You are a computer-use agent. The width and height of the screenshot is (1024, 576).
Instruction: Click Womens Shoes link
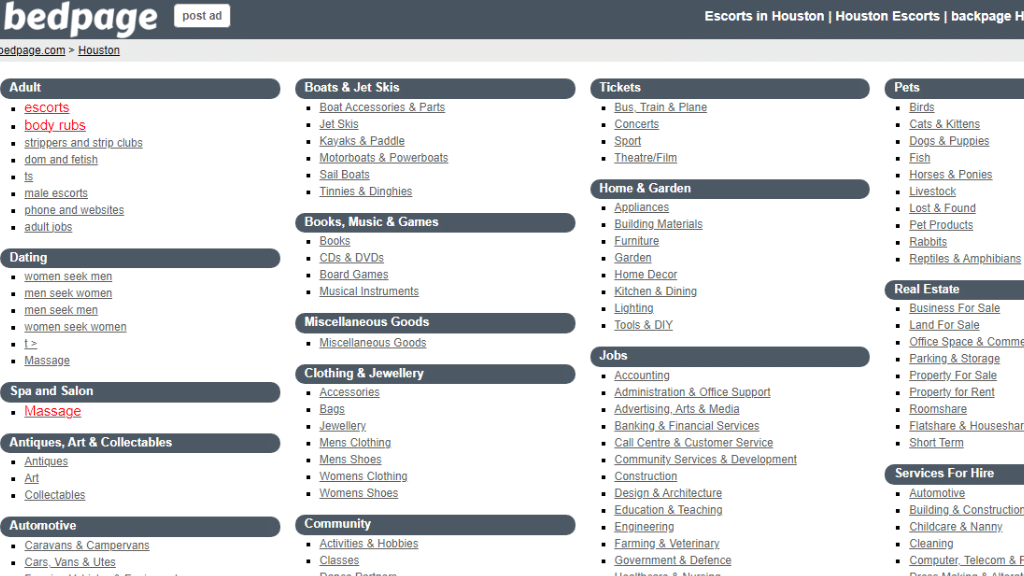click(x=359, y=493)
